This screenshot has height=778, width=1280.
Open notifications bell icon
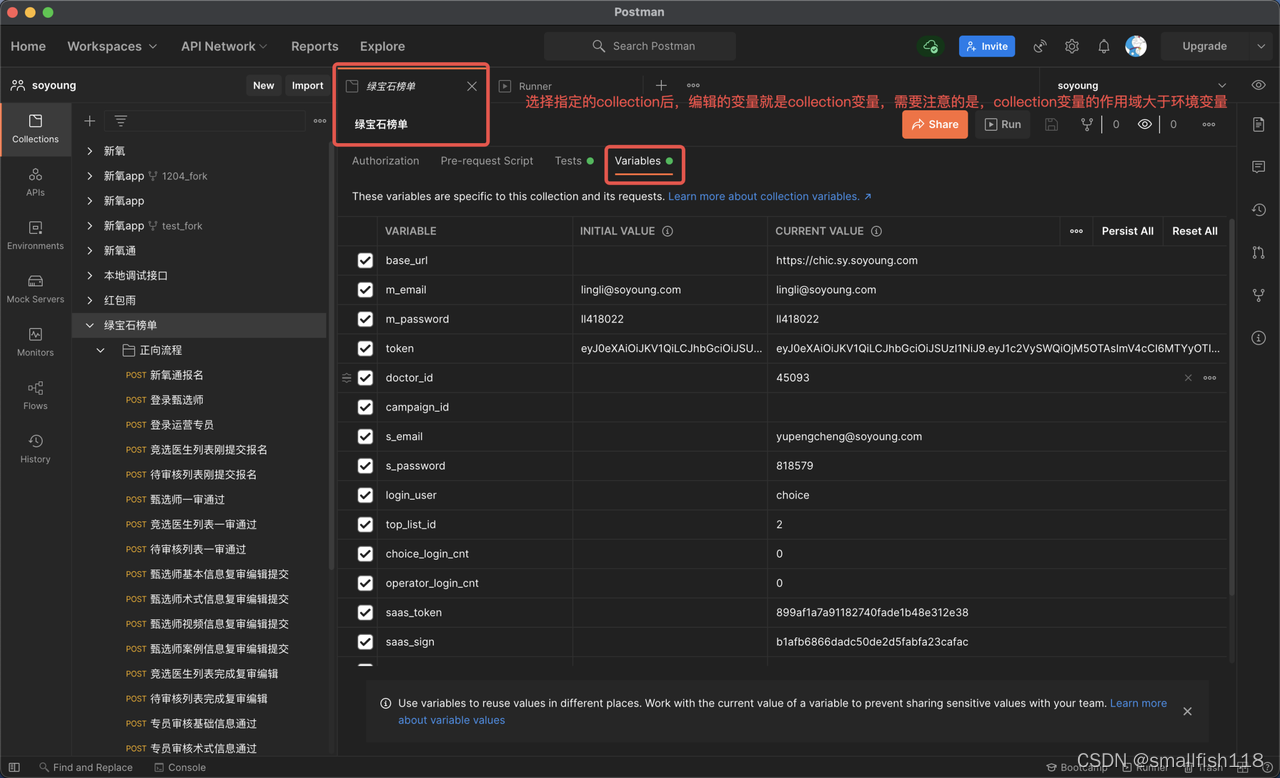tap(1104, 46)
